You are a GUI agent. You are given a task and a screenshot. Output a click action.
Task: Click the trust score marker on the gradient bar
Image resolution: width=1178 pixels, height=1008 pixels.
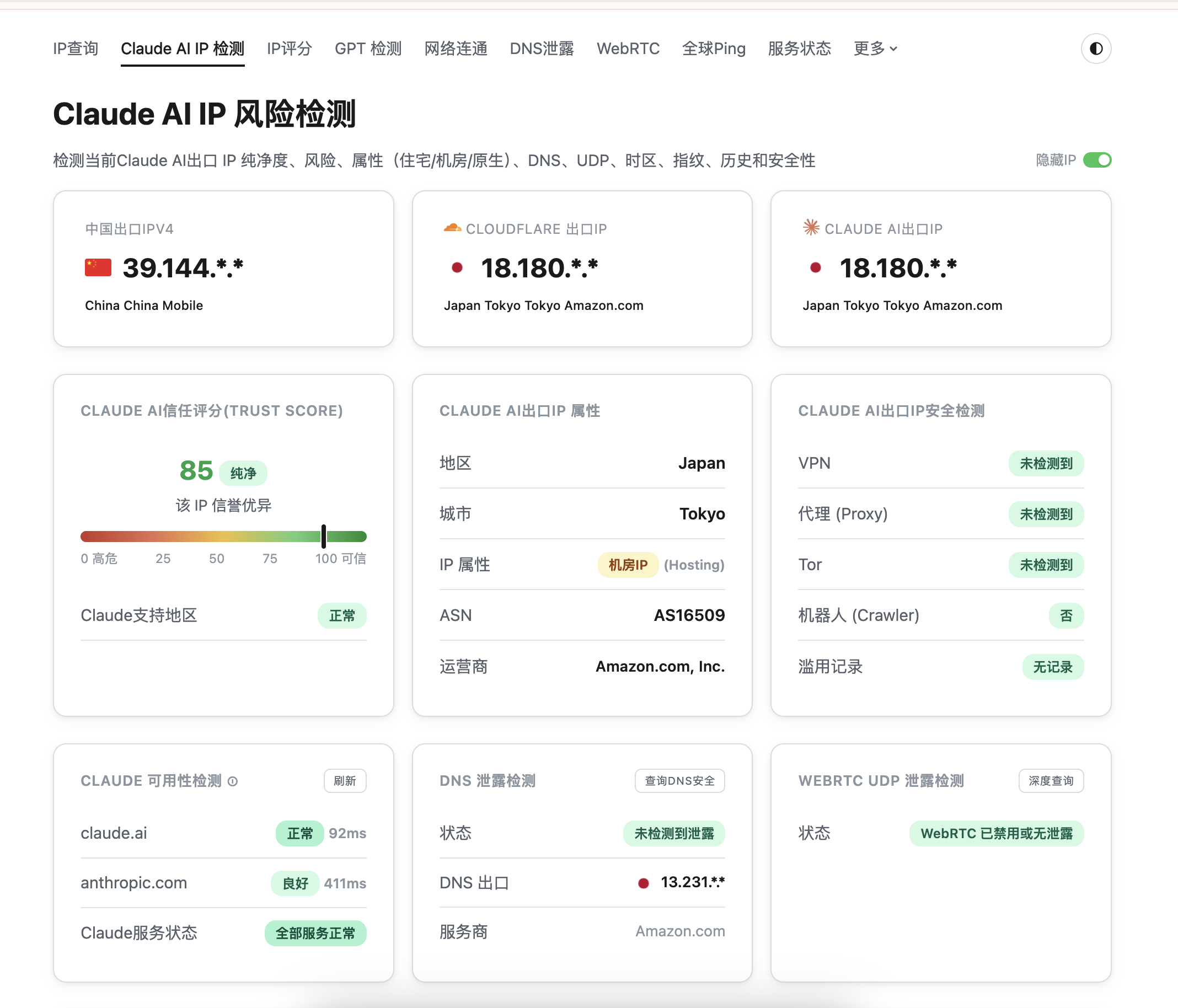(x=324, y=536)
